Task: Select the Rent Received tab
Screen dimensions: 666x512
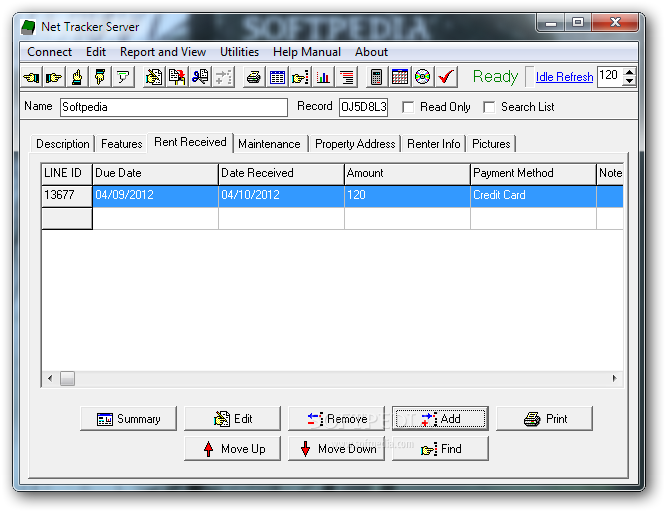Action: click(190, 142)
